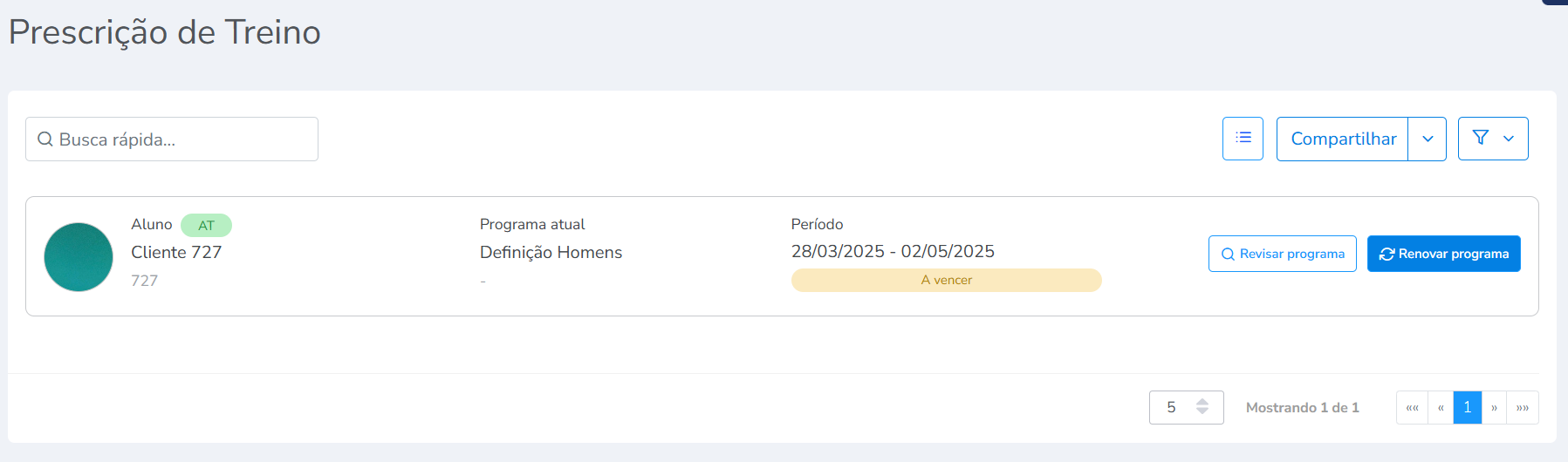The width and height of the screenshot is (1568, 462).
Task: Switch to list view layout icon
Action: pos(1243,139)
